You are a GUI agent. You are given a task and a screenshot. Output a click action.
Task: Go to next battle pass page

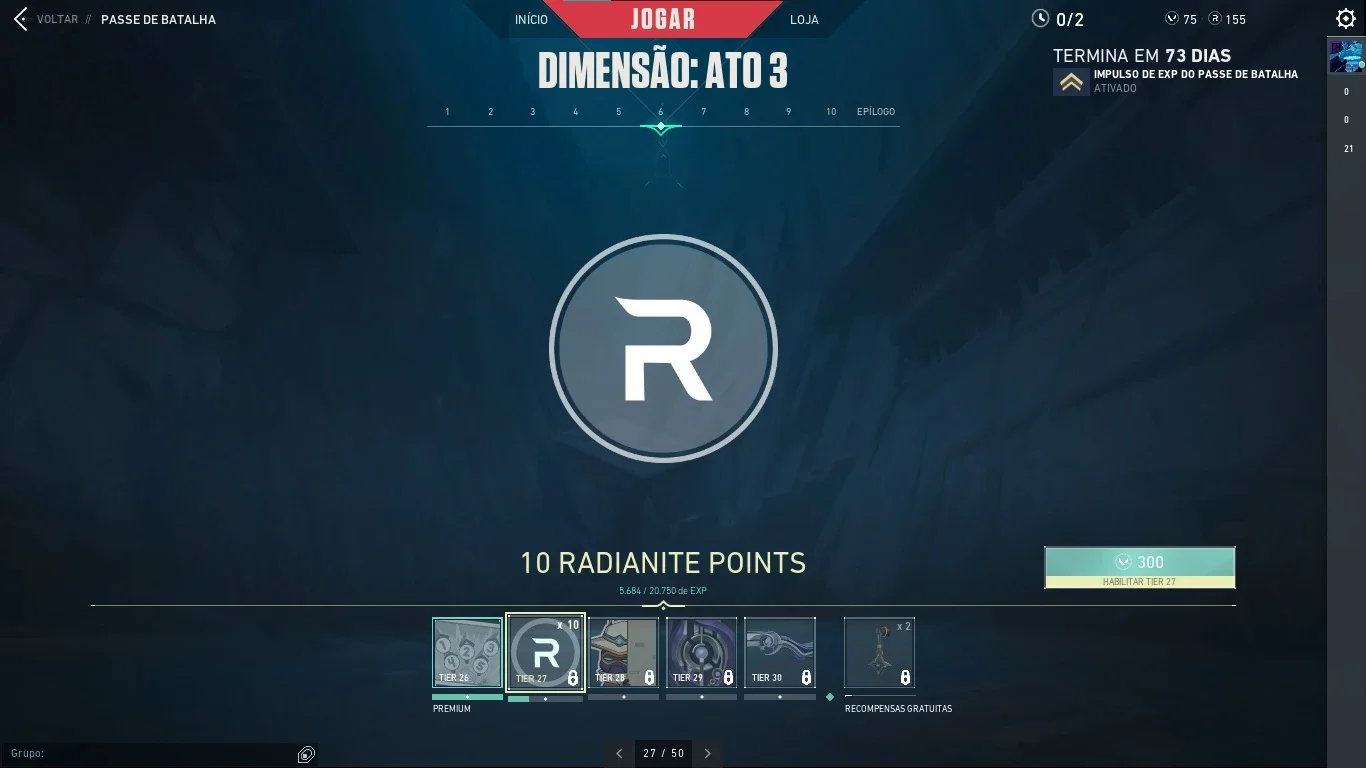point(708,753)
